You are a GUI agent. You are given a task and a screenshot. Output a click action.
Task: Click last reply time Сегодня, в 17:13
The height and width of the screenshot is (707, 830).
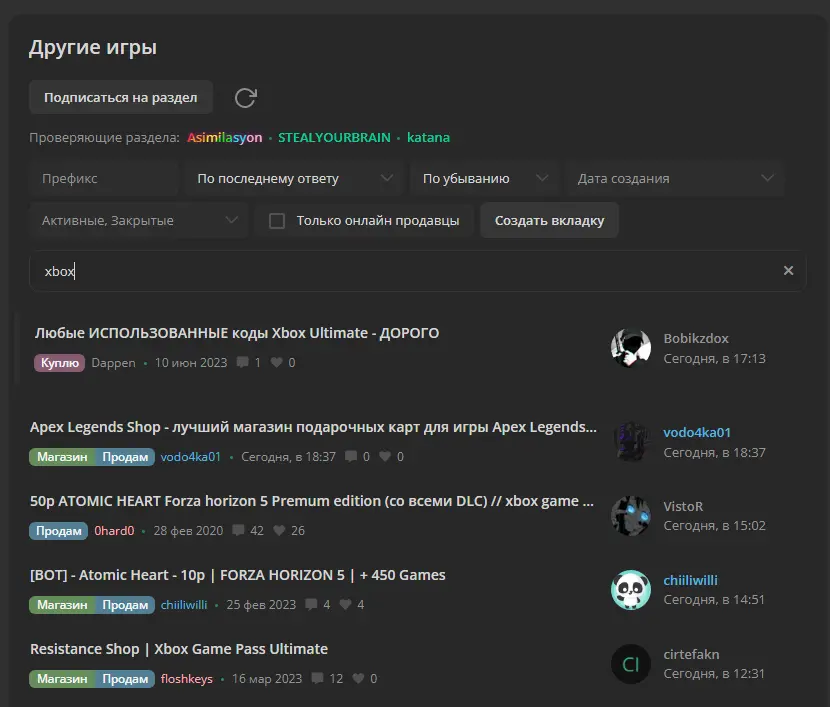[x=714, y=358]
